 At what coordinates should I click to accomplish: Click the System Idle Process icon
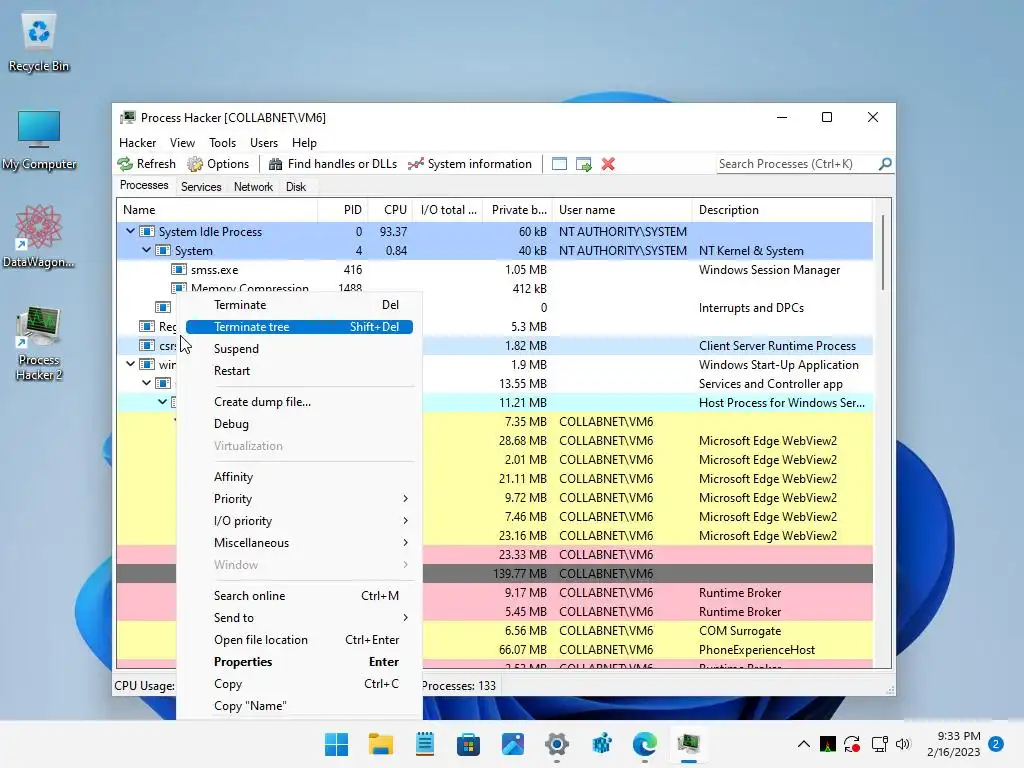point(147,232)
